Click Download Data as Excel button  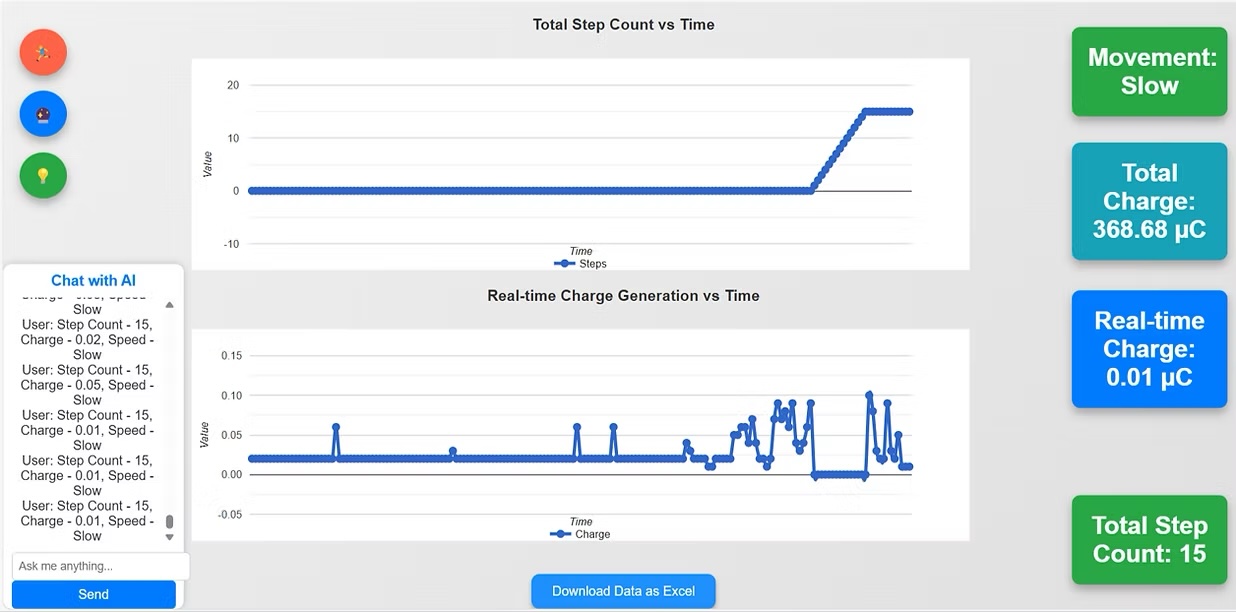tap(623, 591)
